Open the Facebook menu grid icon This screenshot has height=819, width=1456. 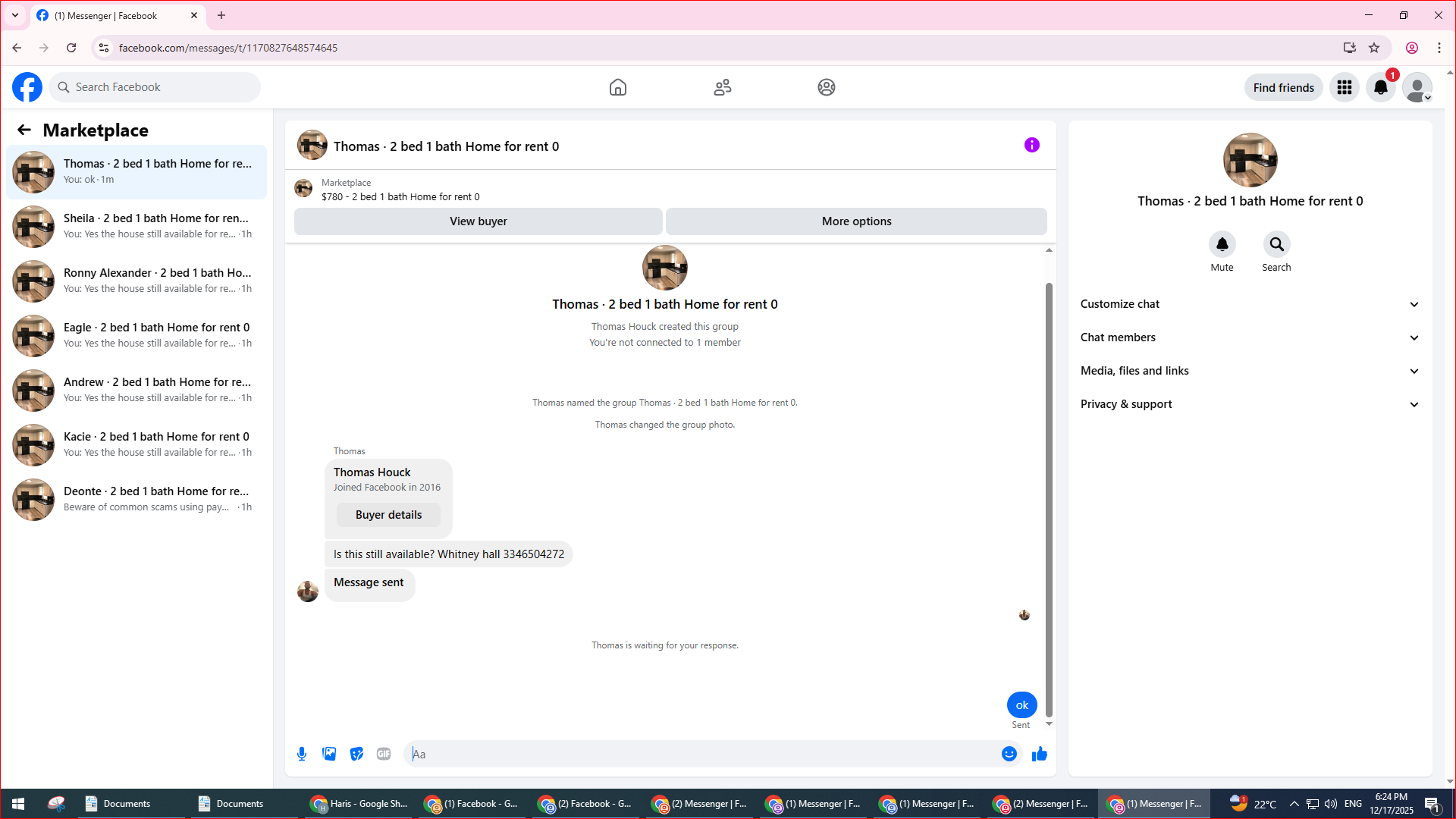tap(1345, 88)
